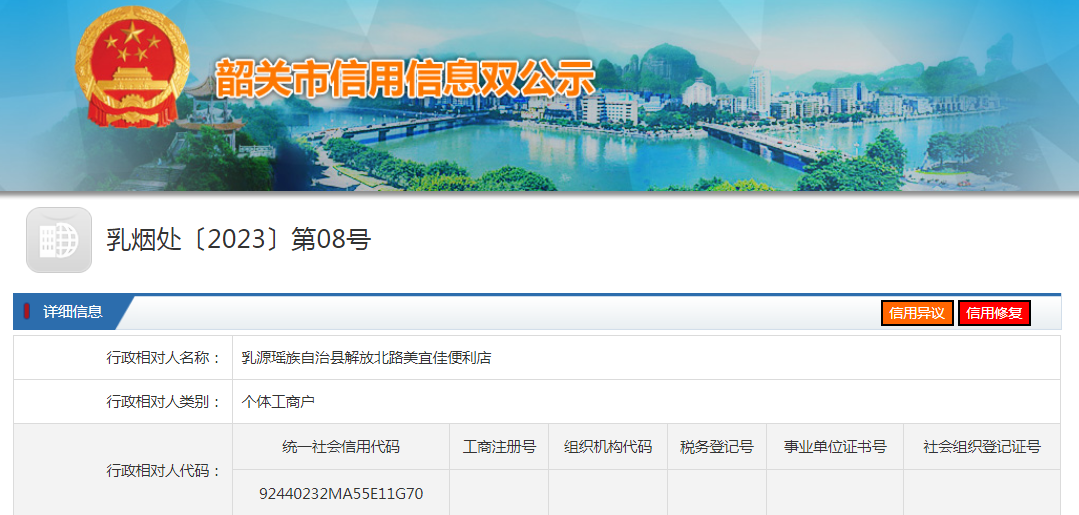Click the gray globe document icon
1079x515 pixels.
point(59,240)
